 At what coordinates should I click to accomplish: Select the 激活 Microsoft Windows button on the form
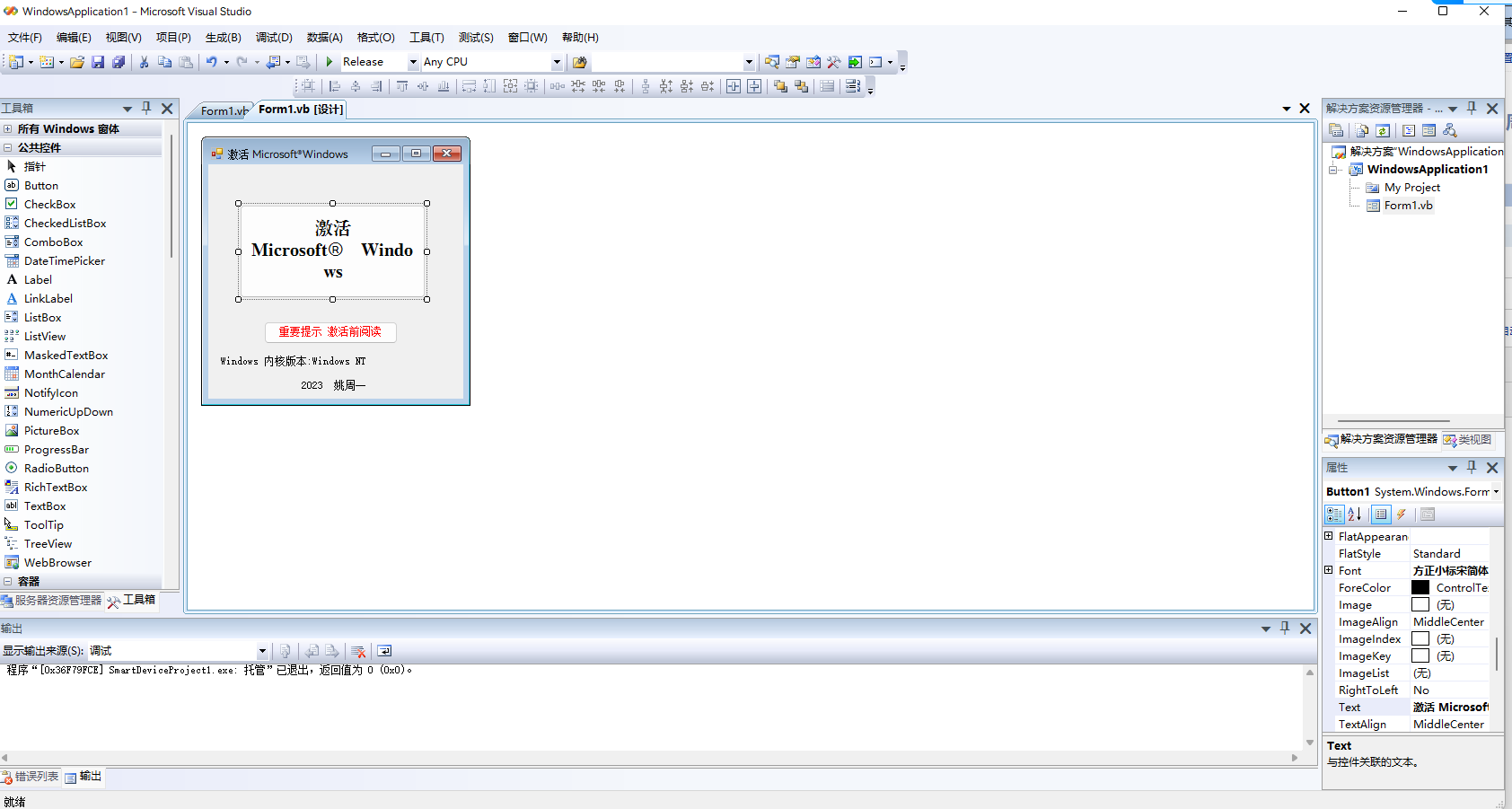[332, 251]
